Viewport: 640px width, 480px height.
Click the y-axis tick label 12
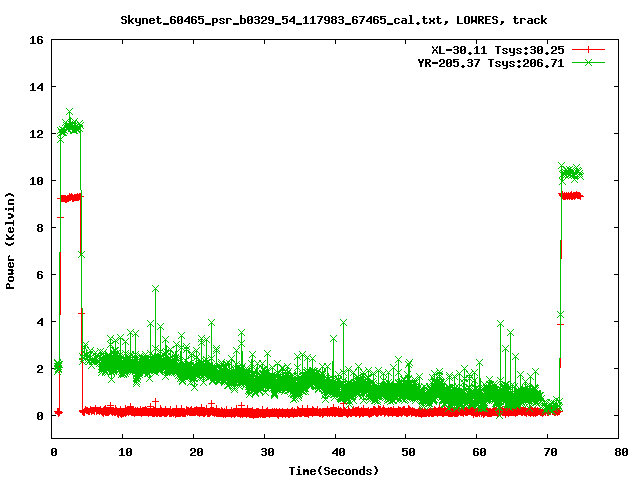(x=36, y=134)
